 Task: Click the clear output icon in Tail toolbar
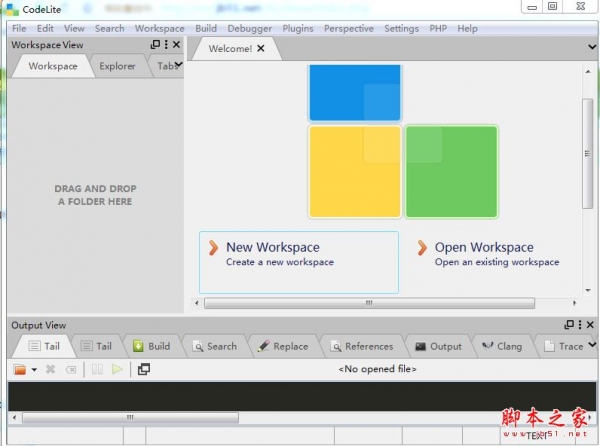(x=71, y=370)
